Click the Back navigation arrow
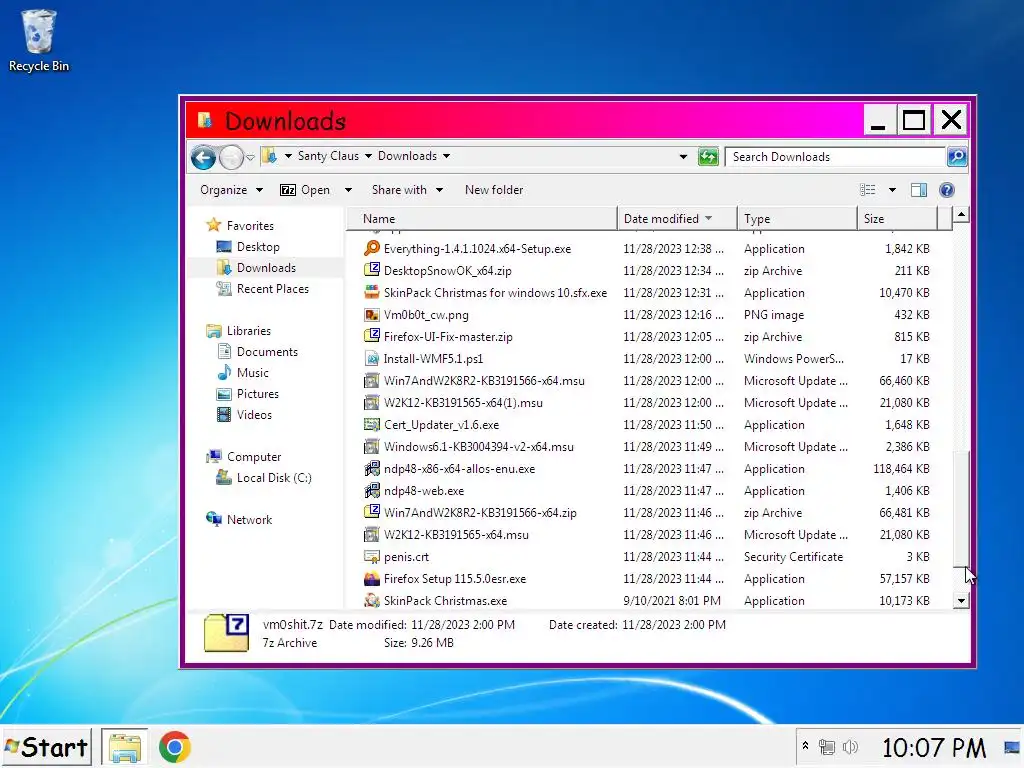The height and width of the screenshot is (768, 1024). (x=203, y=157)
